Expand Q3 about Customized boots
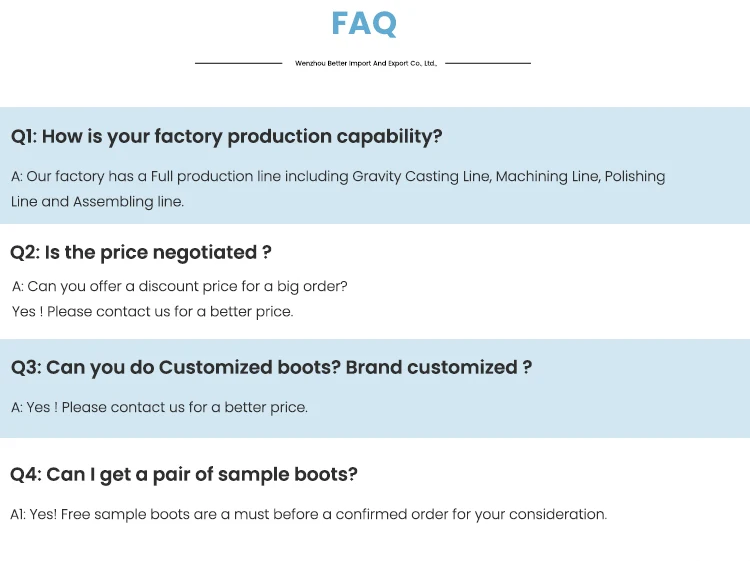750x561 pixels. point(271,367)
